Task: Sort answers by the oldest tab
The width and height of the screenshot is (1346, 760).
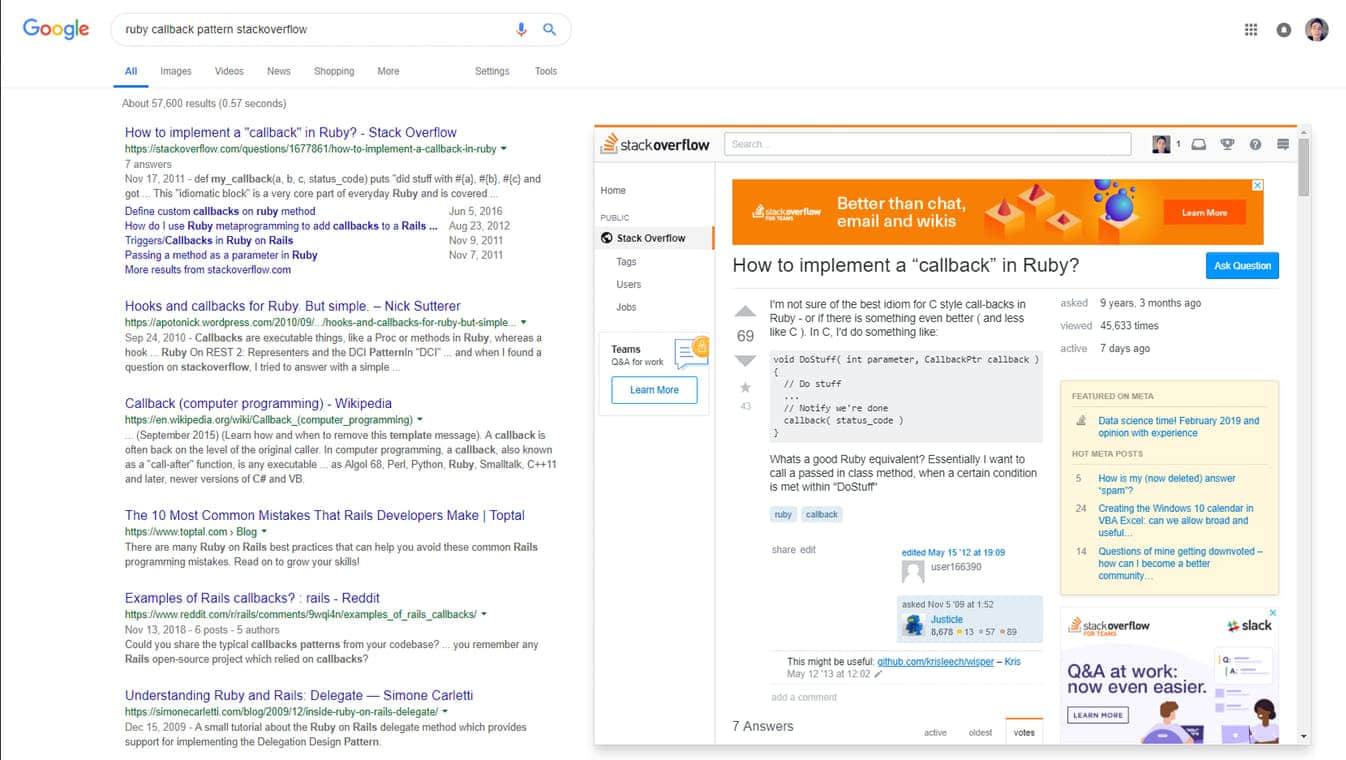Action: pyautogui.click(x=980, y=733)
